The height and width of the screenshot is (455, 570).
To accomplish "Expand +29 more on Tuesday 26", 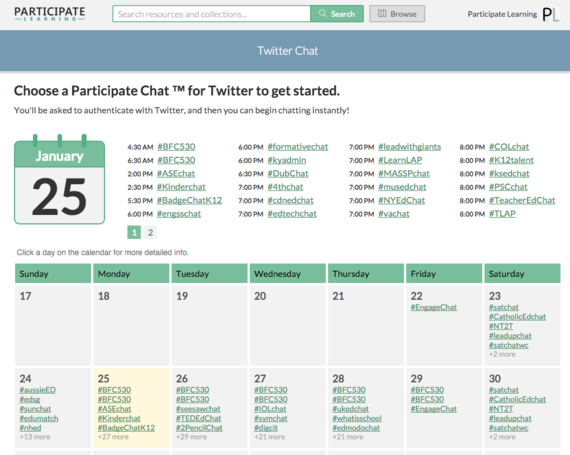I will (191, 437).
